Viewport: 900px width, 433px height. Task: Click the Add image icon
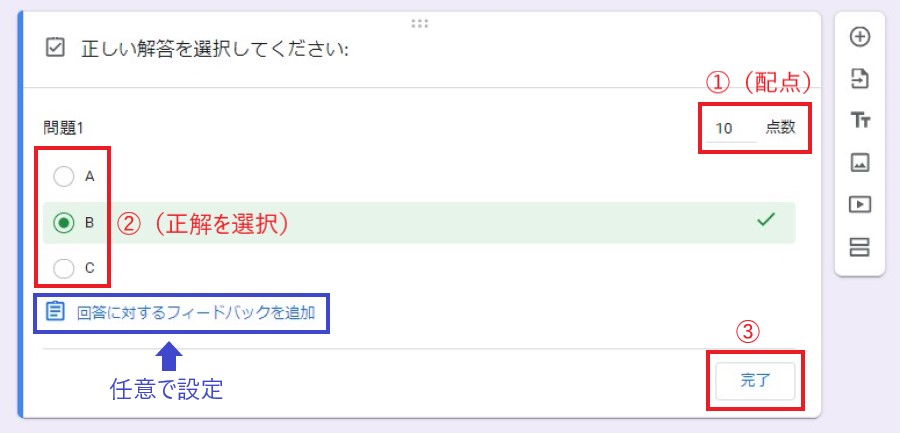[x=859, y=162]
